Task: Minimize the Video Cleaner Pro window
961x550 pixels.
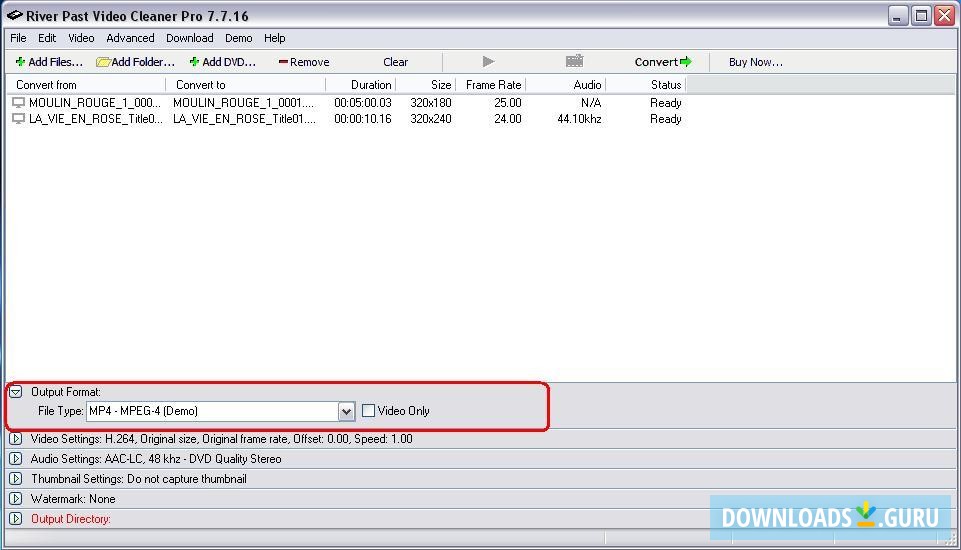Action: tap(897, 15)
